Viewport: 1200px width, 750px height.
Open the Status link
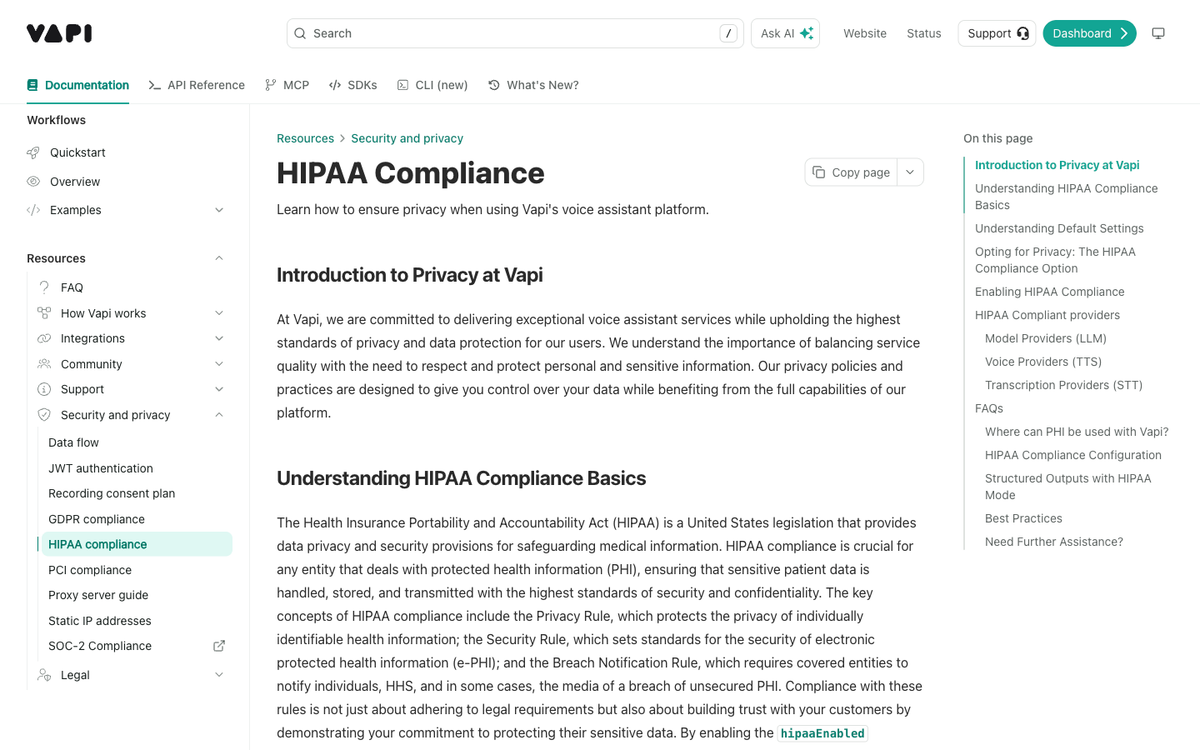(x=924, y=33)
